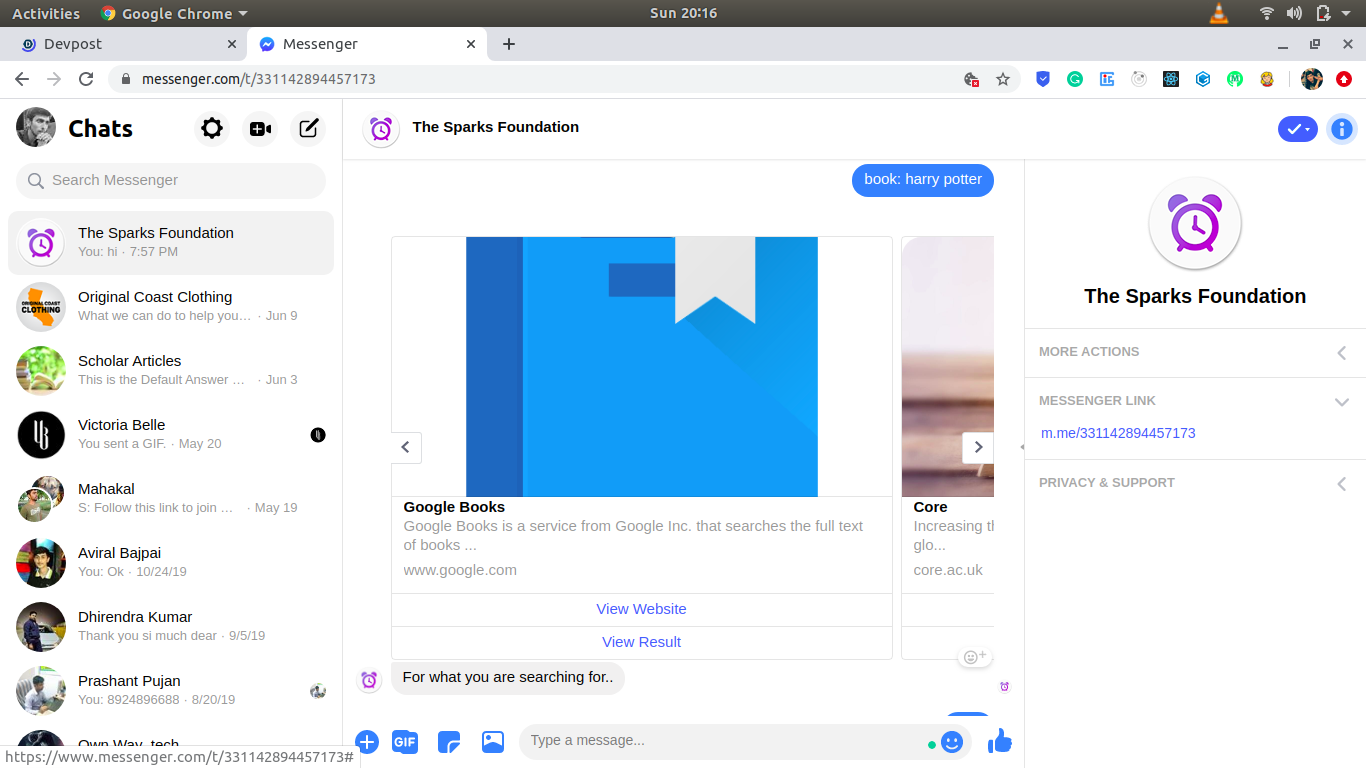Click your profile picture beside Chats

click(x=36, y=127)
